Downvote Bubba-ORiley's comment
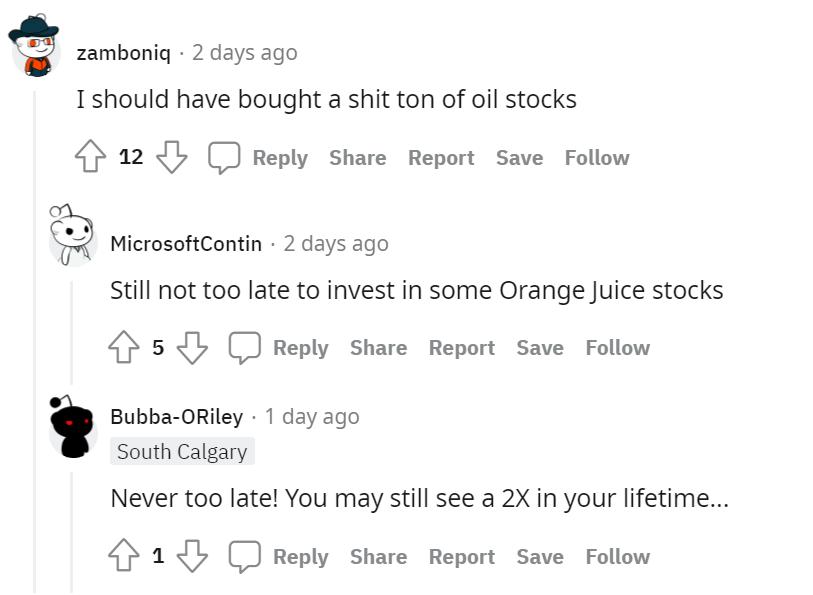Viewport: 813px width, 595px height. click(x=192, y=557)
